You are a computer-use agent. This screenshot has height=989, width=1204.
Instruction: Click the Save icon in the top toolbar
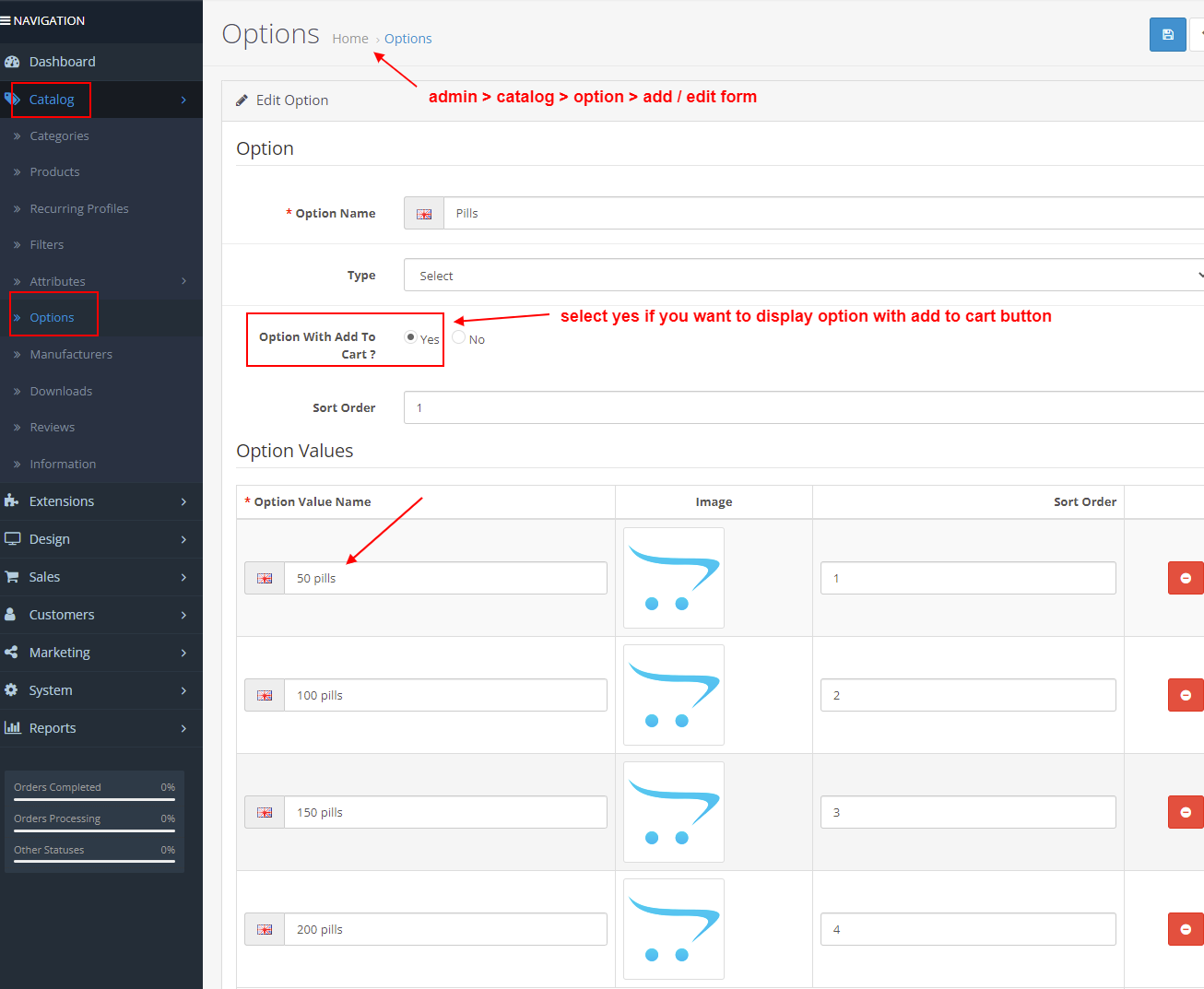[x=1167, y=34]
